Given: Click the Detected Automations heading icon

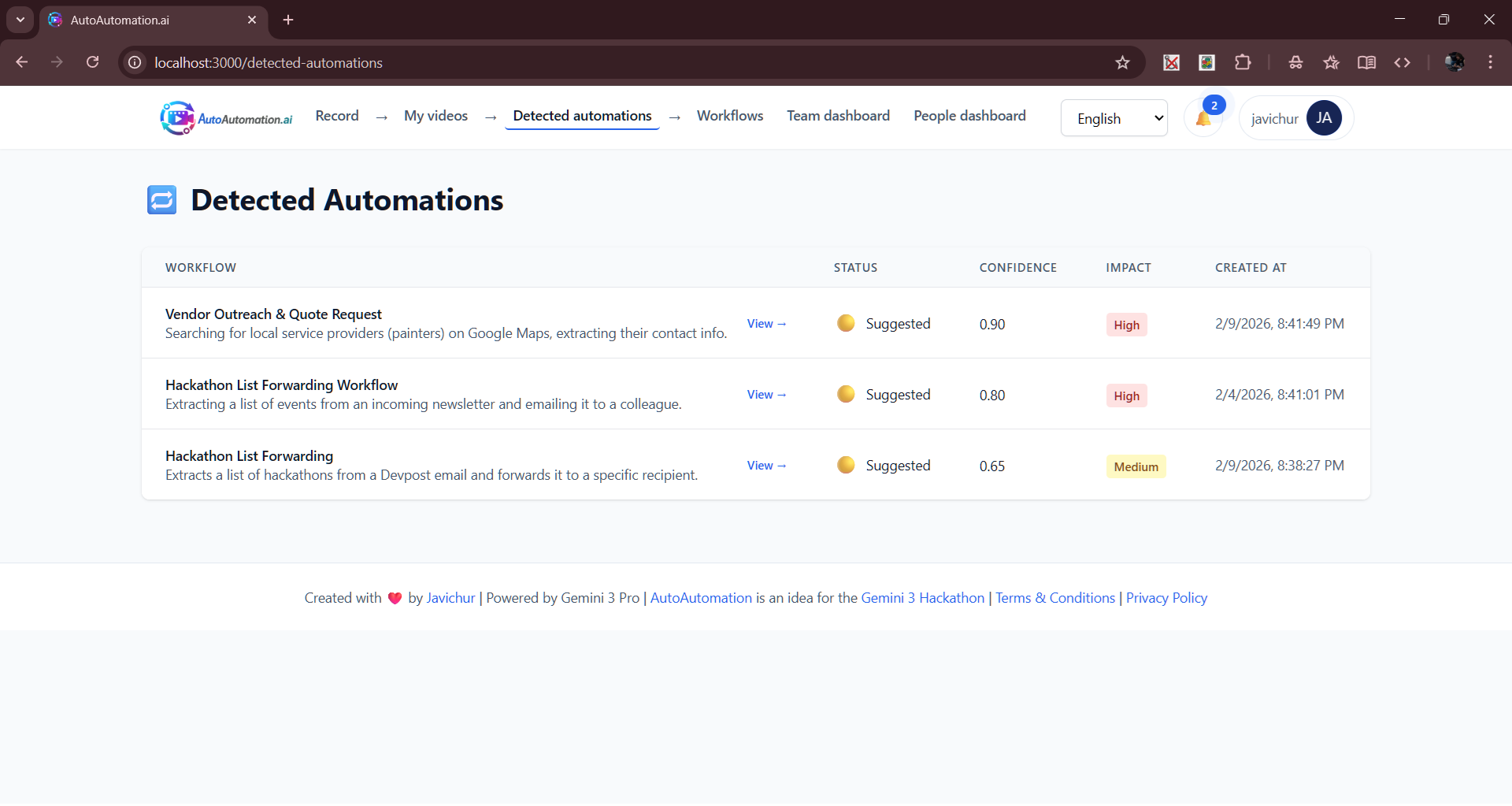Looking at the screenshot, I should (x=162, y=200).
